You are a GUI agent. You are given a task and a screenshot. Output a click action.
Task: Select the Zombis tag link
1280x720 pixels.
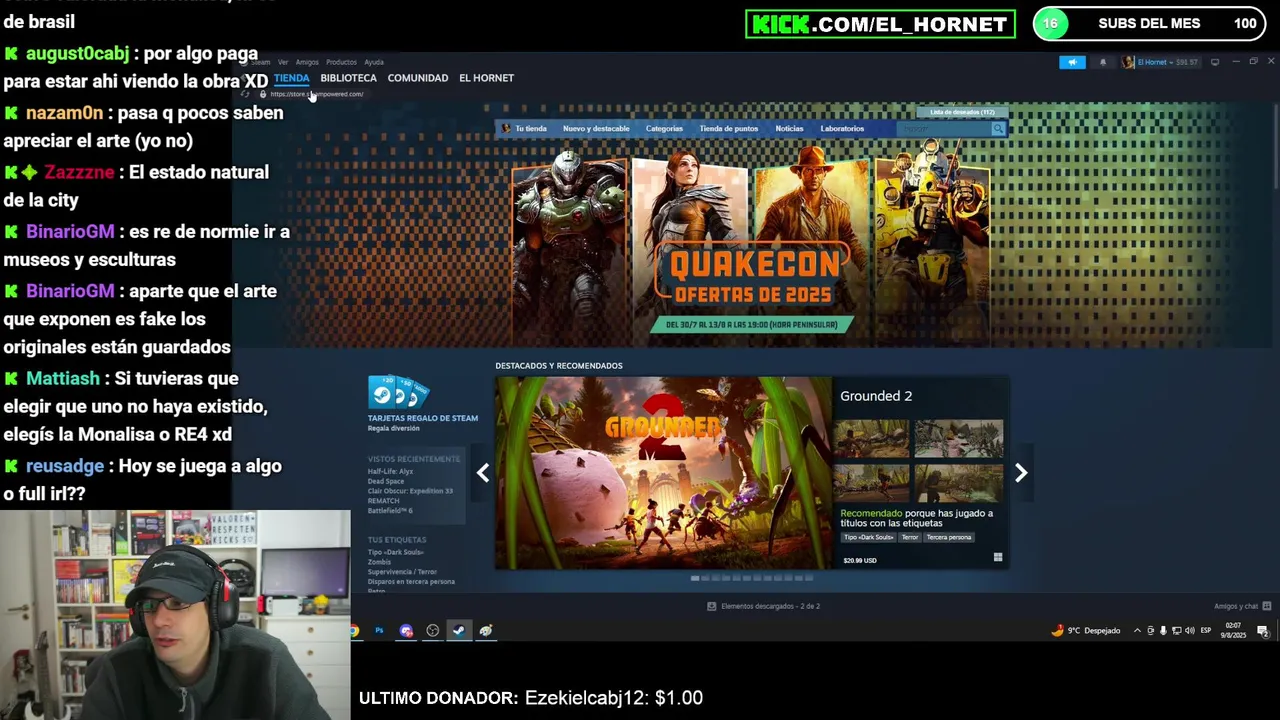pyautogui.click(x=379, y=562)
